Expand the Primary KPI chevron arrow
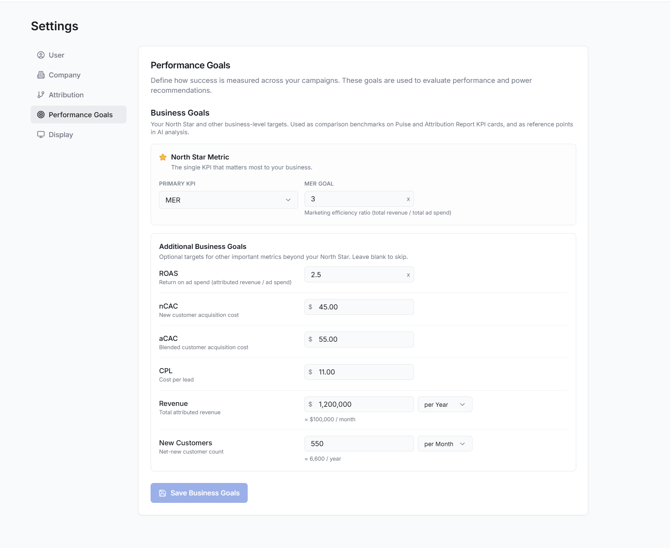 (288, 200)
